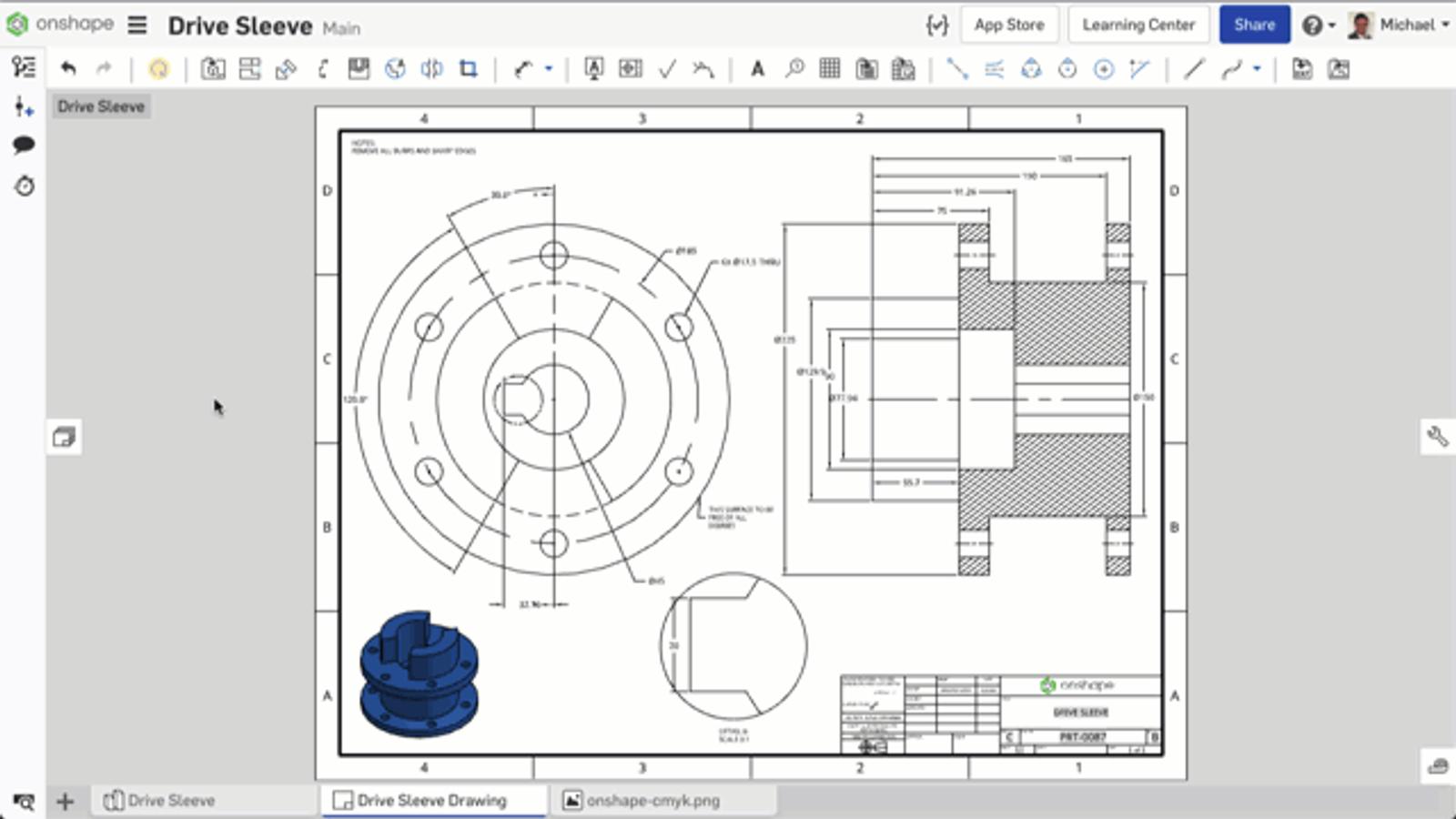Select the point-to-point Dimension tool
This screenshot has height=819, width=1456.
coord(956,69)
